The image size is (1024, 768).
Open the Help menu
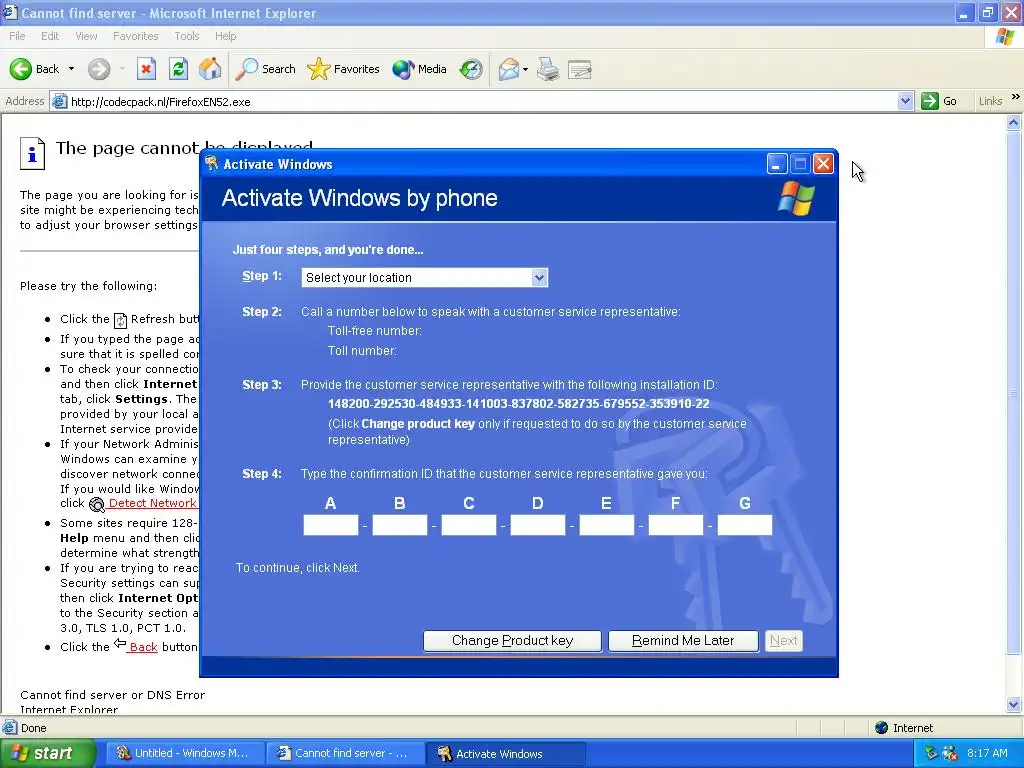pos(225,36)
